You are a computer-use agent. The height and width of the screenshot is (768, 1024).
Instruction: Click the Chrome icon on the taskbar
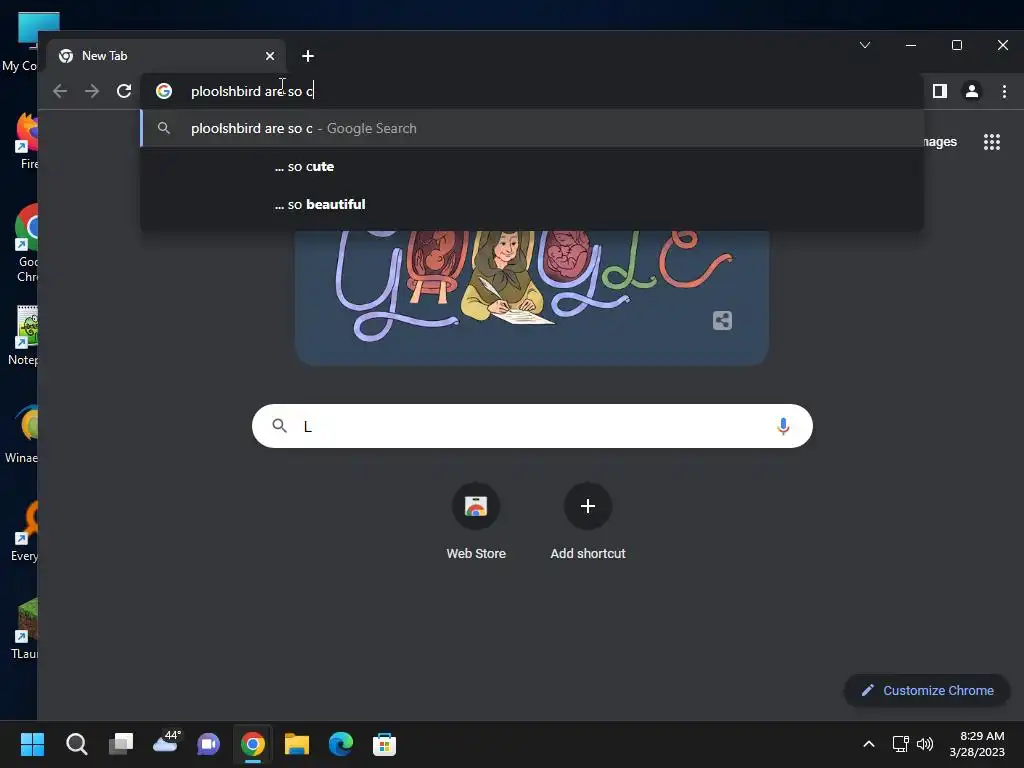point(253,744)
